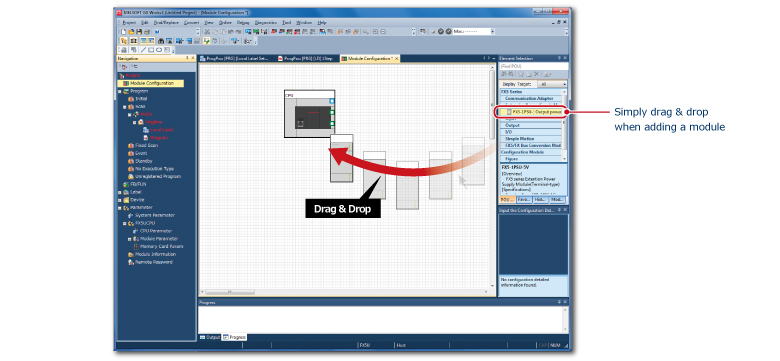This screenshot has width=780, height=361.
Task: Switch to Progress tab at bottom
Action: point(234,337)
